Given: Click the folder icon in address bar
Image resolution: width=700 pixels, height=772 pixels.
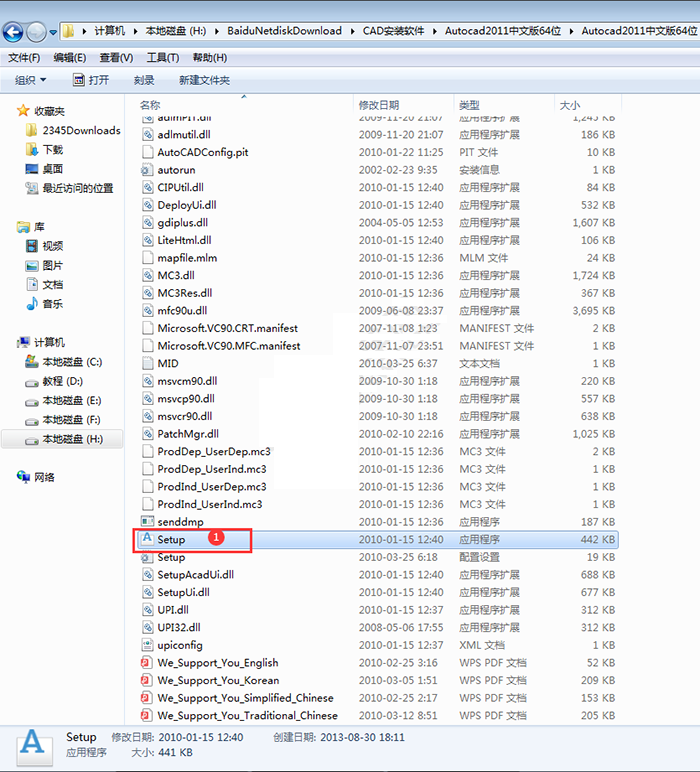Looking at the screenshot, I should pyautogui.click(x=68, y=32).
